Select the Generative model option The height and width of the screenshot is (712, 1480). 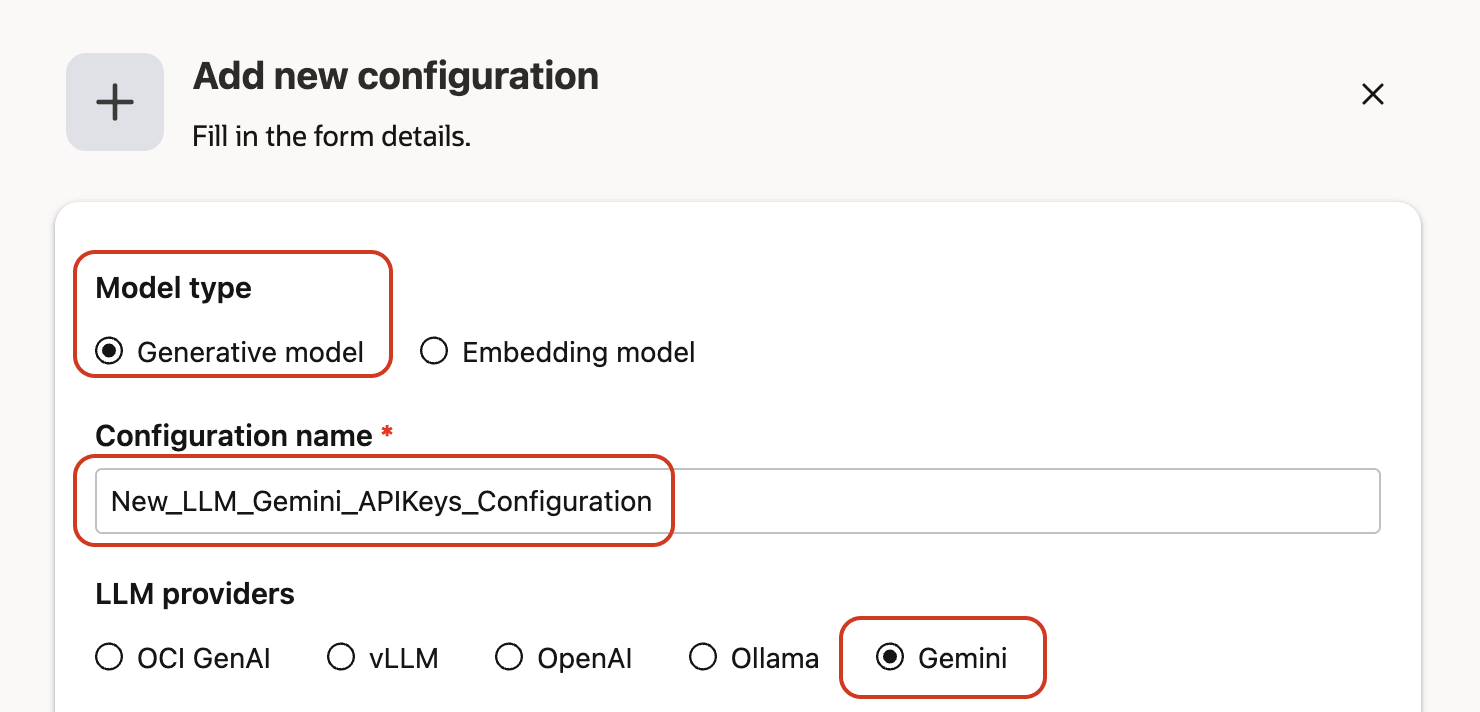(x=108, y=351)
